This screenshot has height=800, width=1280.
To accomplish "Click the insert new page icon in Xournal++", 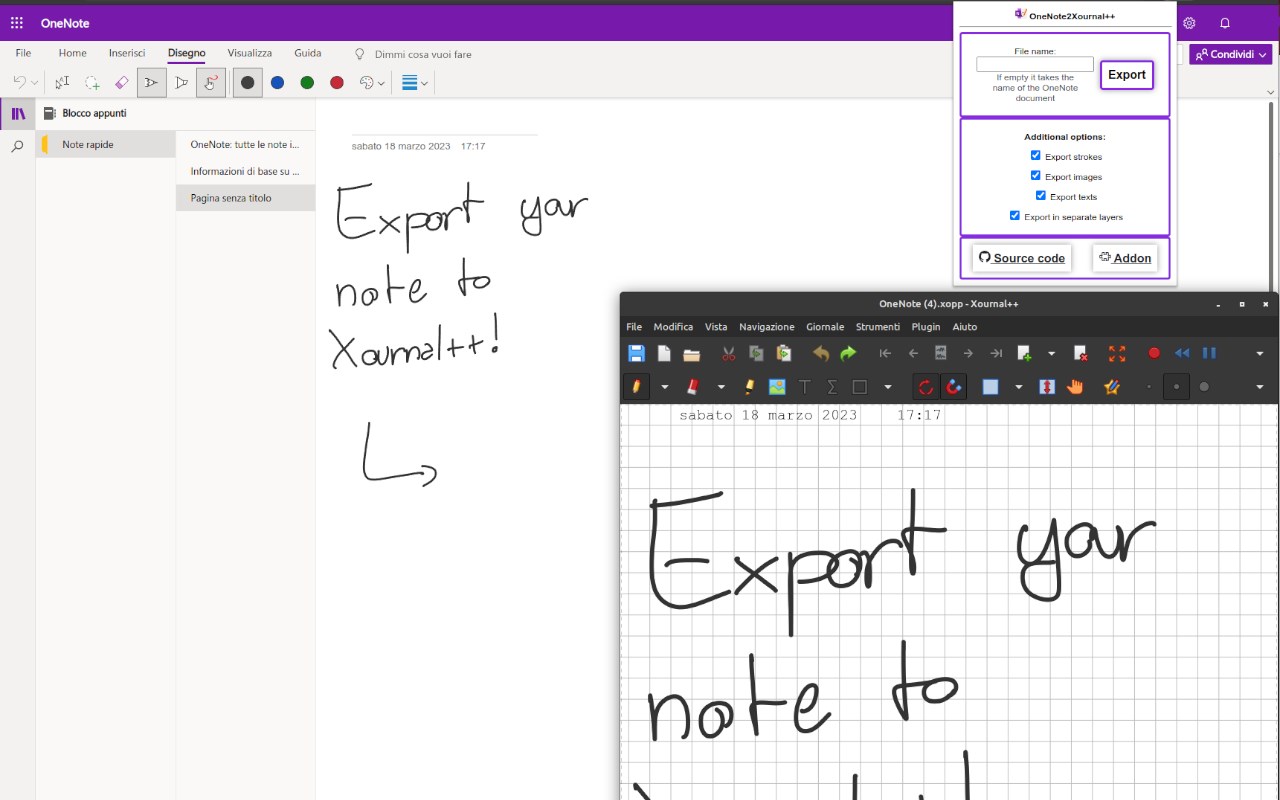I will (x=1024, y=353).
